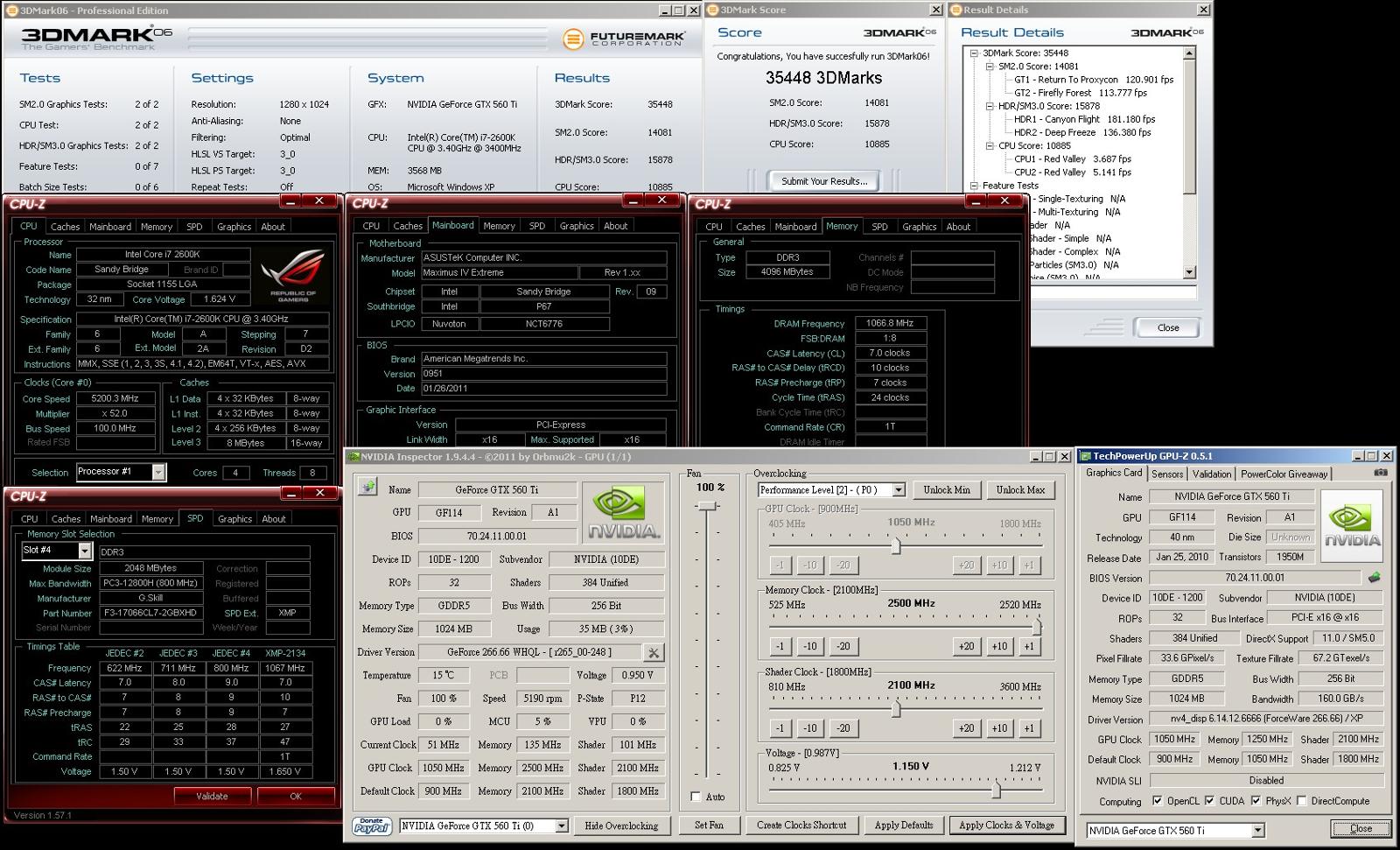This screenshot has width=1400, height=850.
Task: Check DirectCompute in GPU-Z Computing row
Action: coord(1302,801)
